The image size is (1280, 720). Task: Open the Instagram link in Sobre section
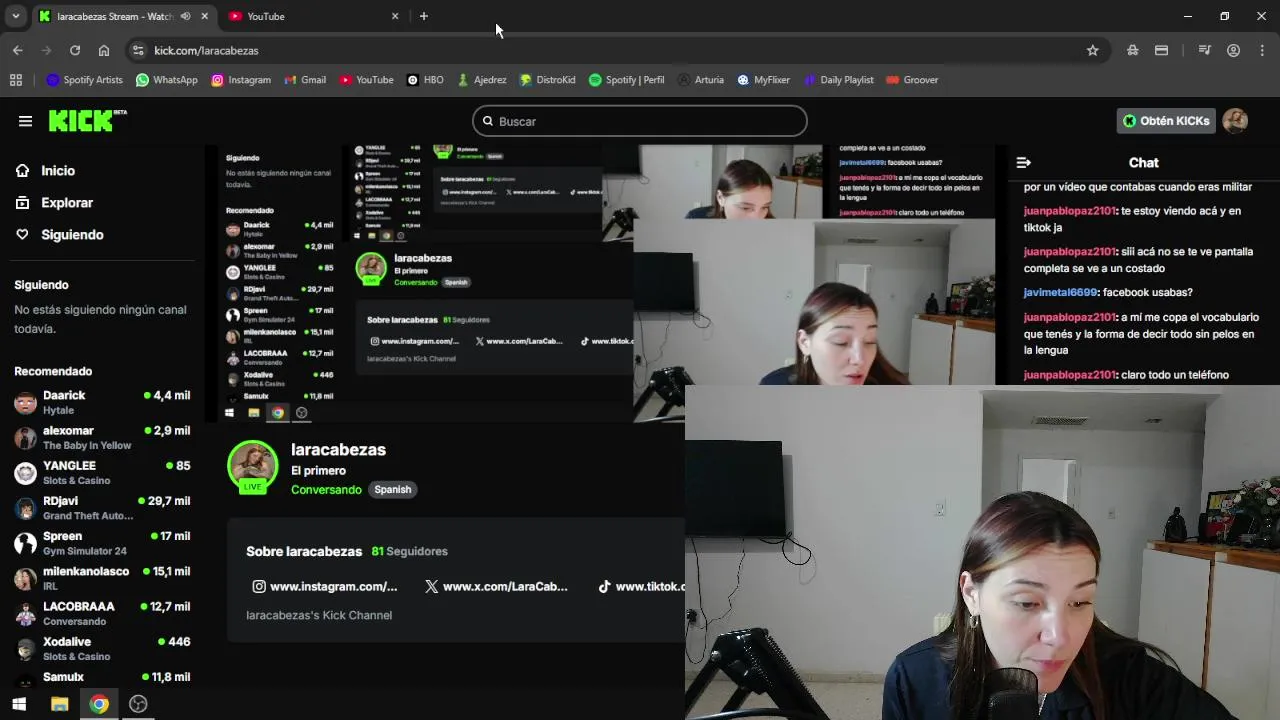coord(325,587)
